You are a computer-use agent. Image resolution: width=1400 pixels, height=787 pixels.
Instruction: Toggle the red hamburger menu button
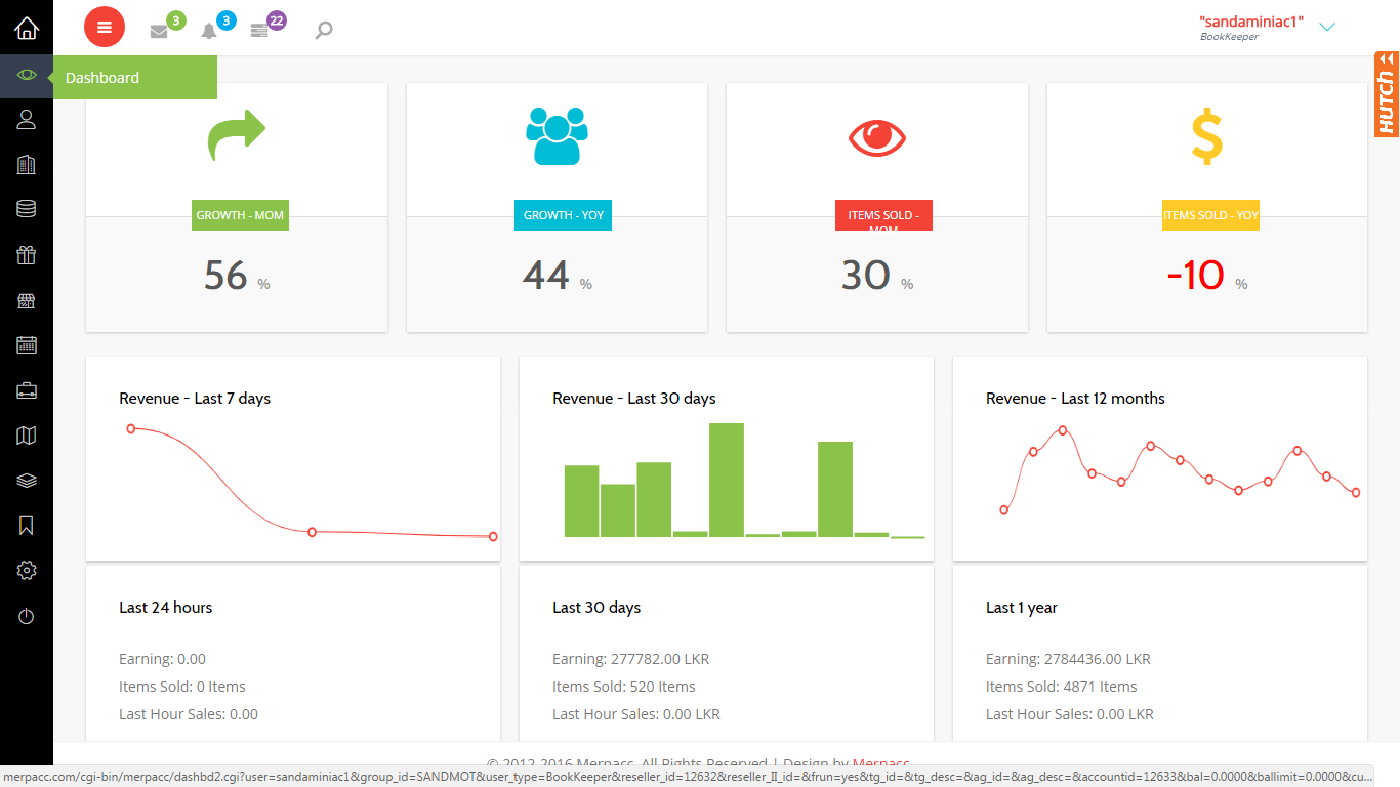[x=104, y=27]
